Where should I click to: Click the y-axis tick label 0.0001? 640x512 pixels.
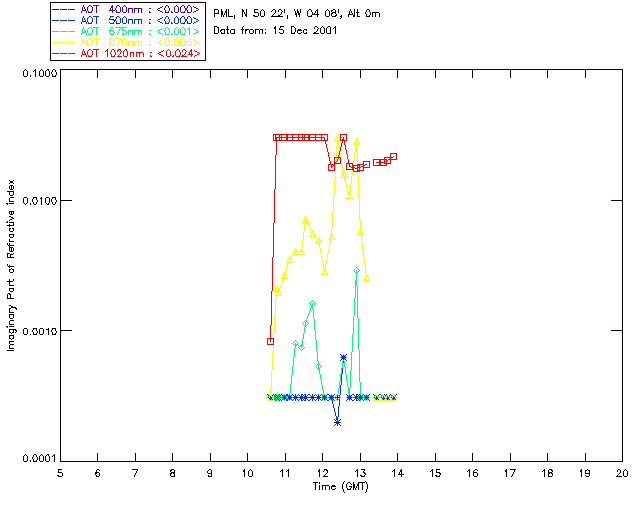coord(39,459)
